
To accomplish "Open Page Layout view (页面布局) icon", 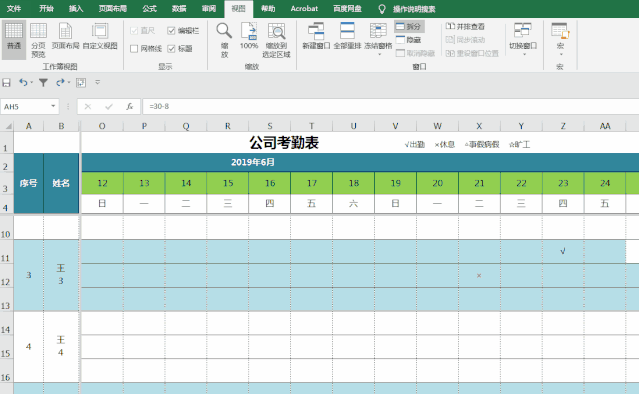I will pos(65,31).
